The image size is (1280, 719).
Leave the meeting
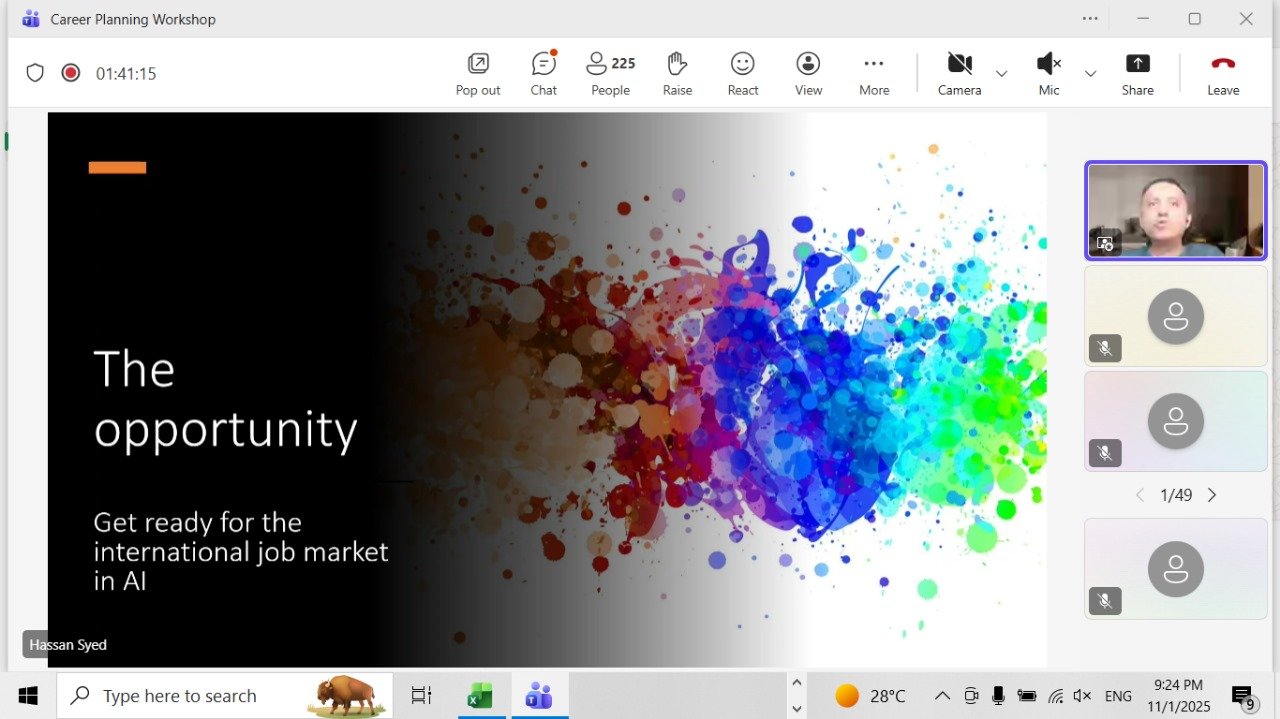coord(1222,74)
